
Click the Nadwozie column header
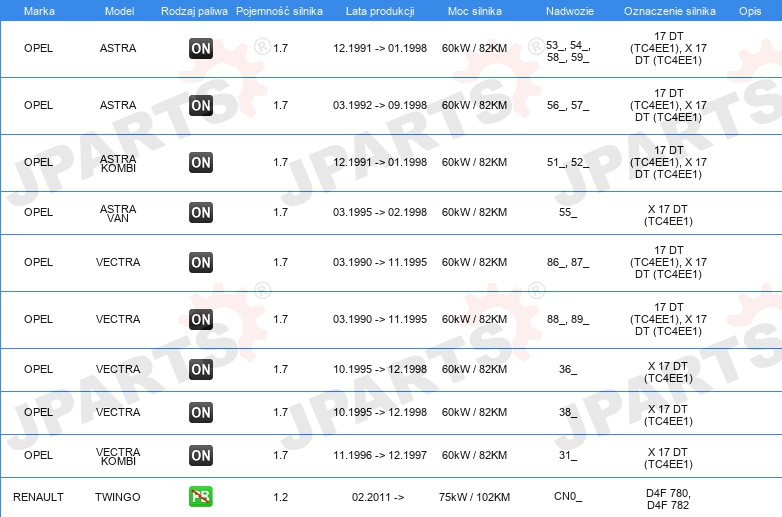[x=570, y=11]
